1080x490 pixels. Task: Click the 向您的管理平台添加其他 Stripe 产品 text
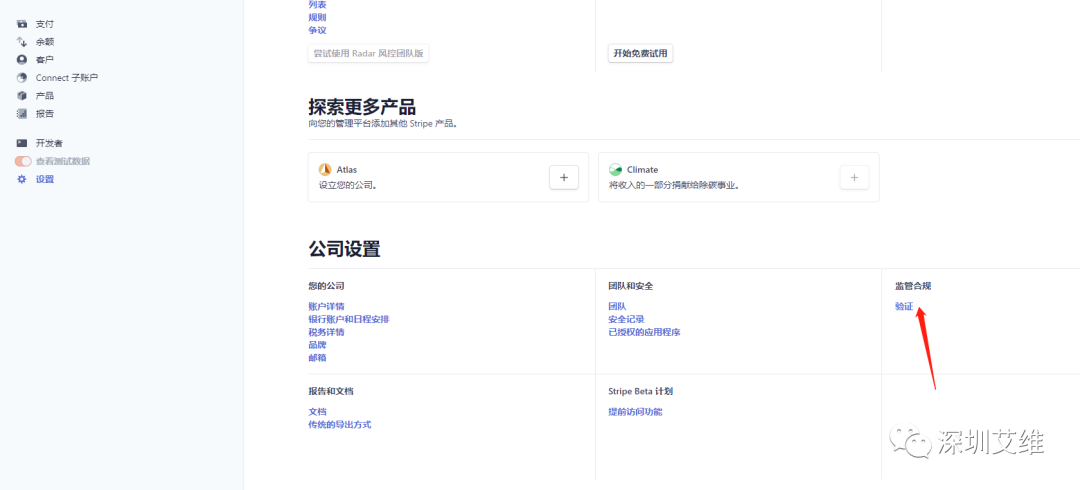383,124
